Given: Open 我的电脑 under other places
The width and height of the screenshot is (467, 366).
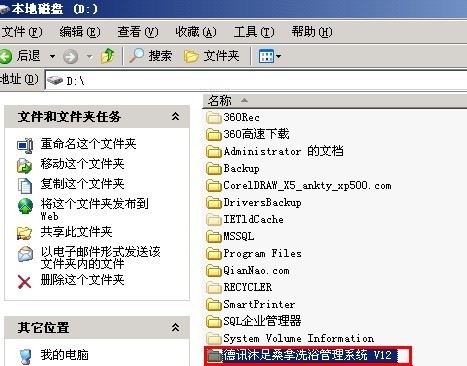Looking at the screenshot, I should tap(65, 355).
